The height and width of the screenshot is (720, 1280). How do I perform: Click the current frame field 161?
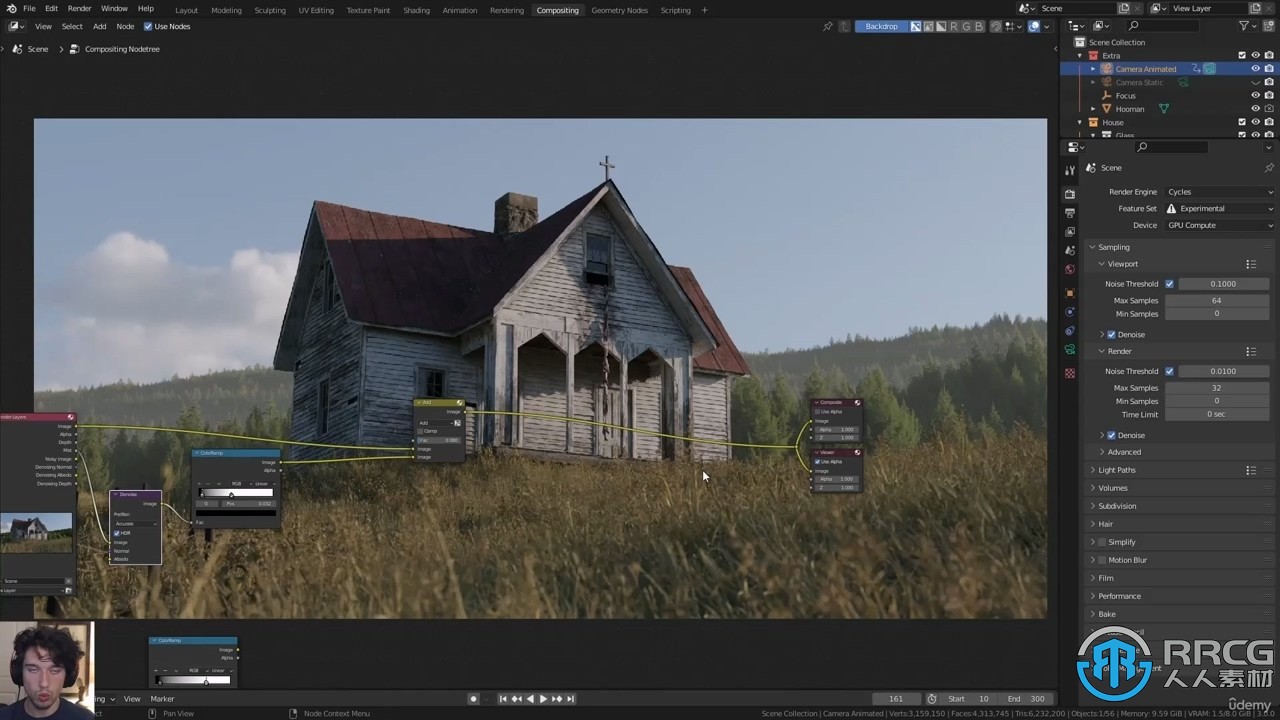tap(896, 699)
